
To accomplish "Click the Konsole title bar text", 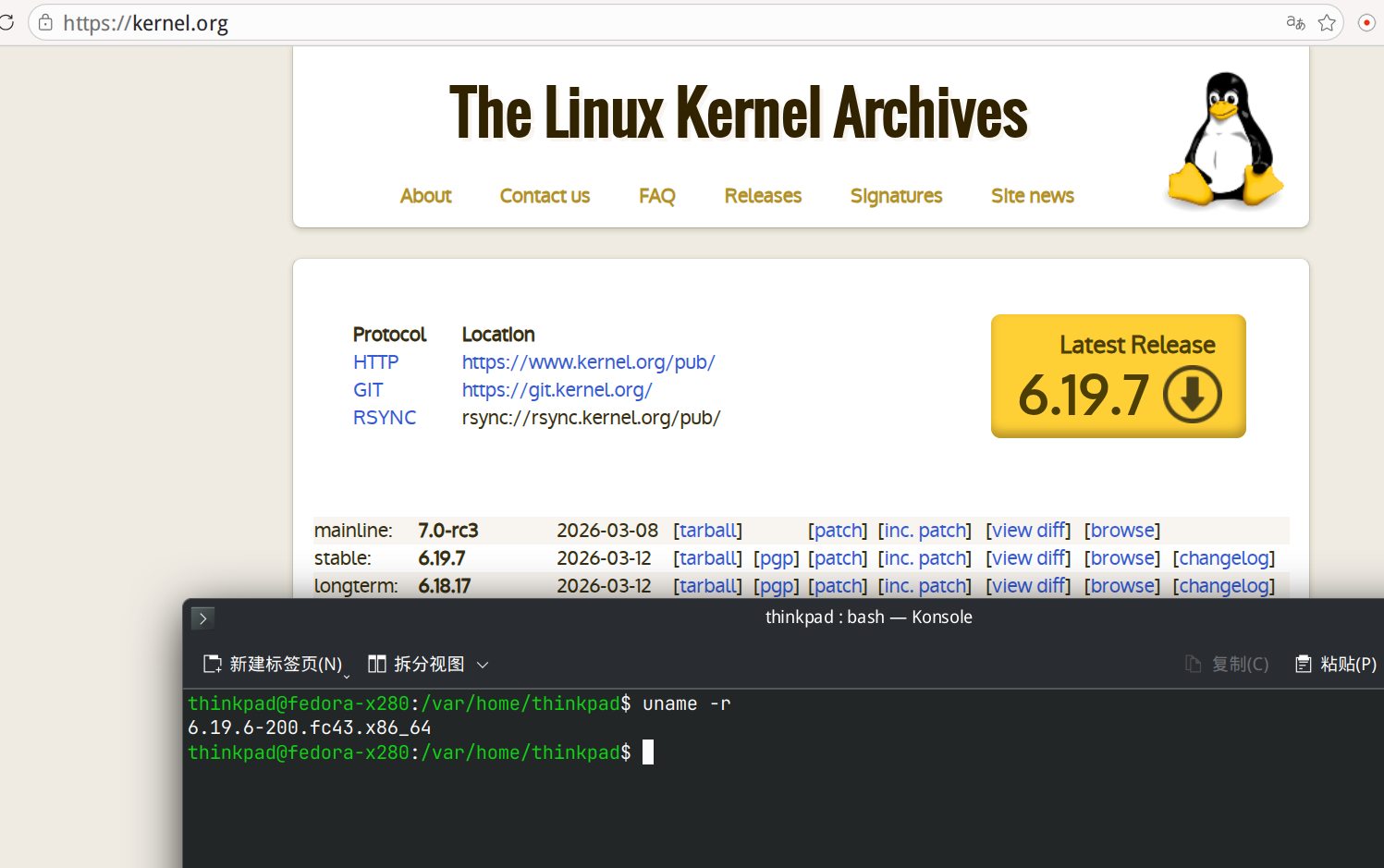I will (x=869, y=617).
